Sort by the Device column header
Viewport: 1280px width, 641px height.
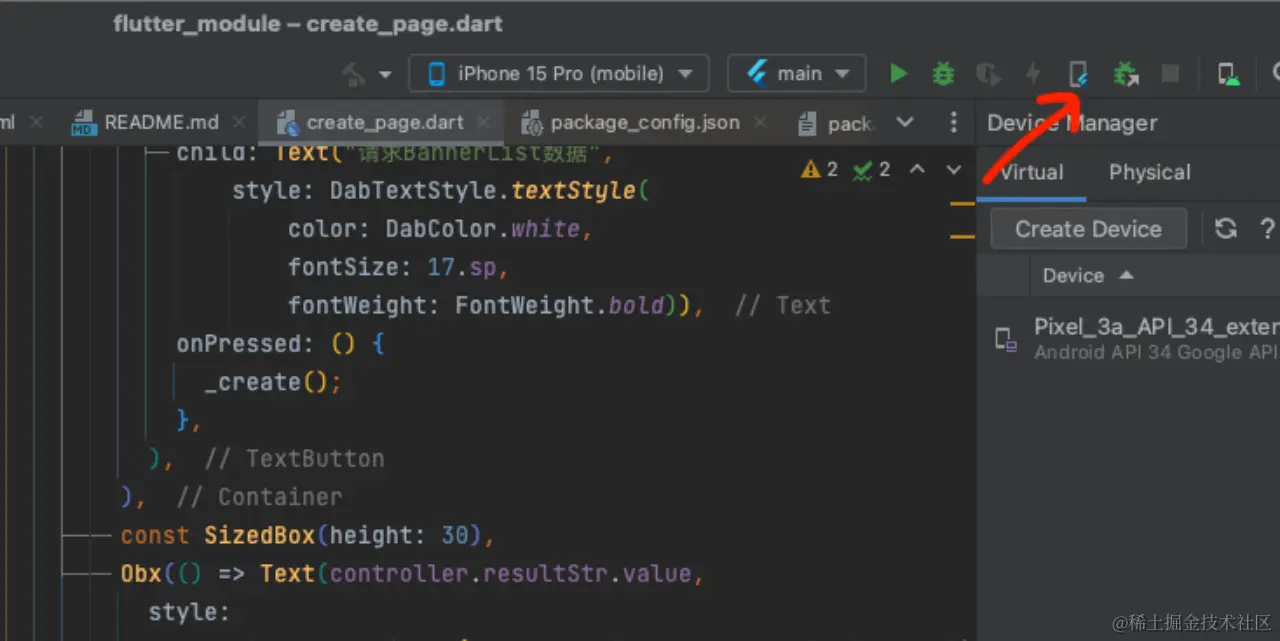click(x=1088, y=275)
